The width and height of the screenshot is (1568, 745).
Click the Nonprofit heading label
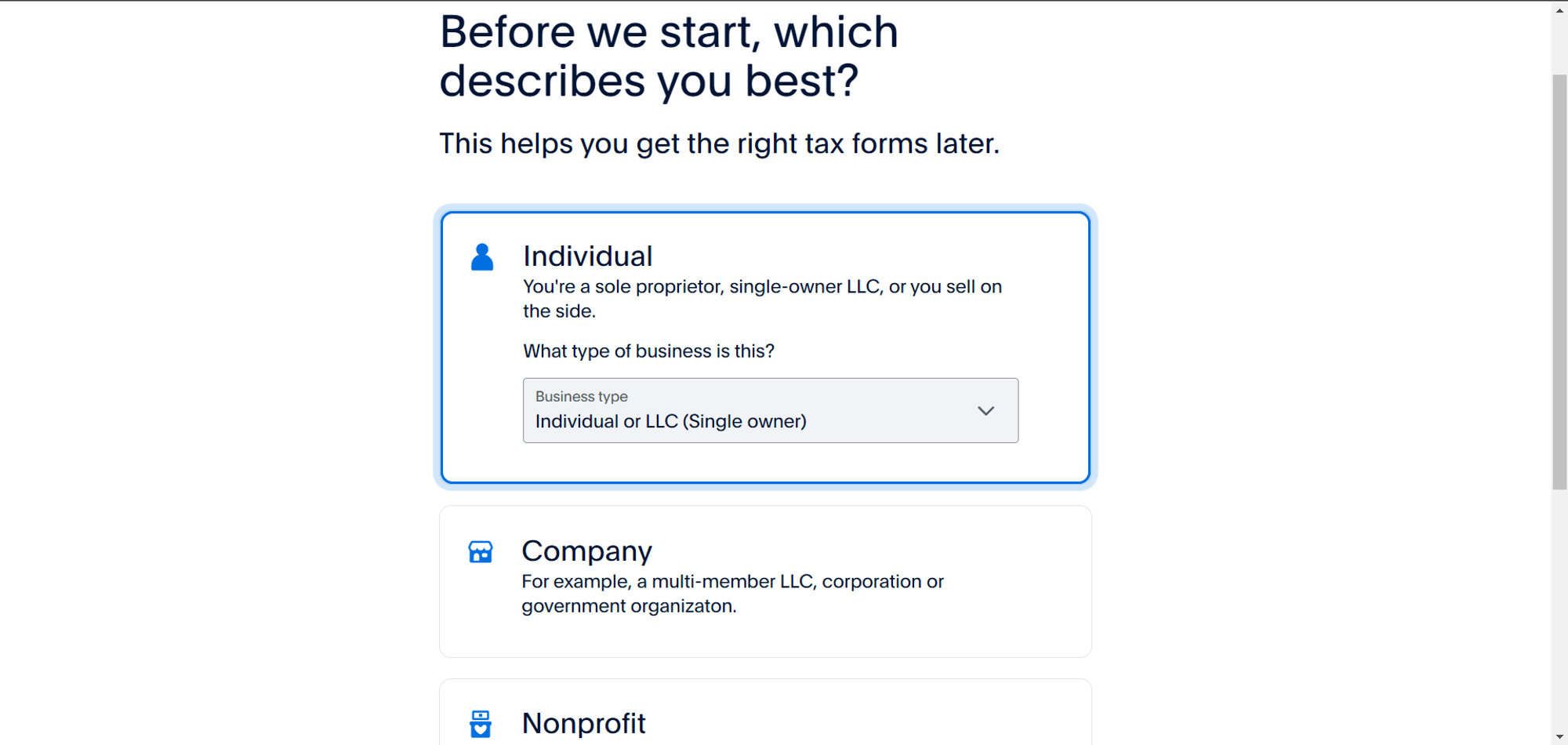click(583, 724)
